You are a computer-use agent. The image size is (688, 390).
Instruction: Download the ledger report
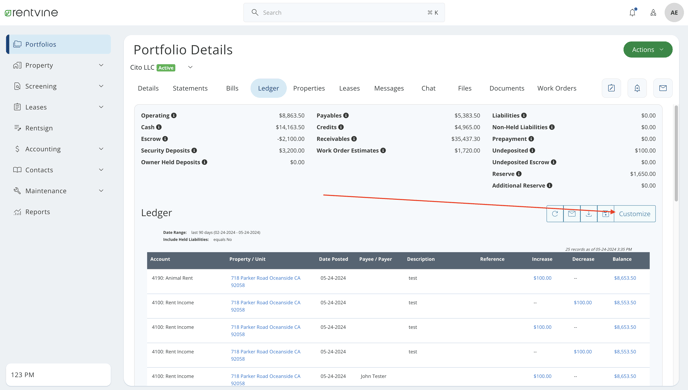point(588,214)
